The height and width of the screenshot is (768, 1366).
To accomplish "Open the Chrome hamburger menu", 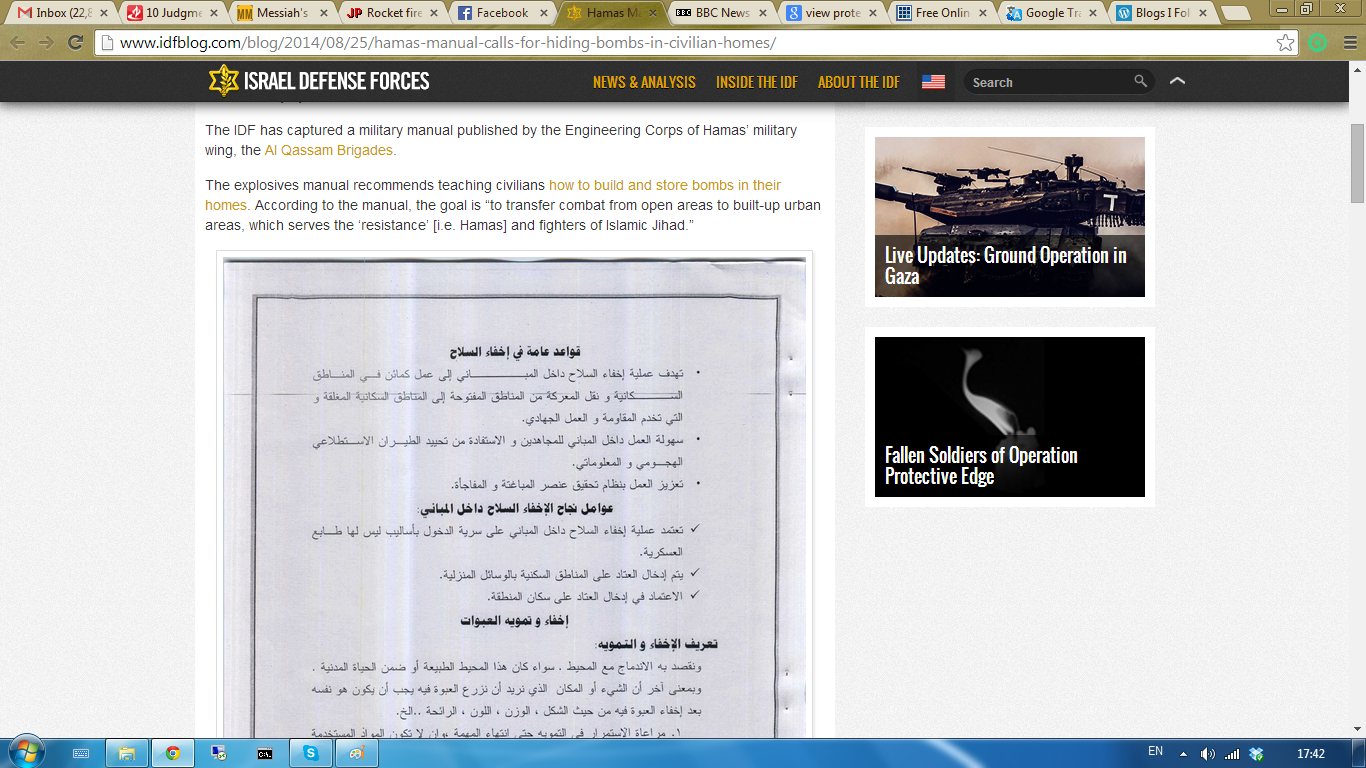I will (1349, 43).
